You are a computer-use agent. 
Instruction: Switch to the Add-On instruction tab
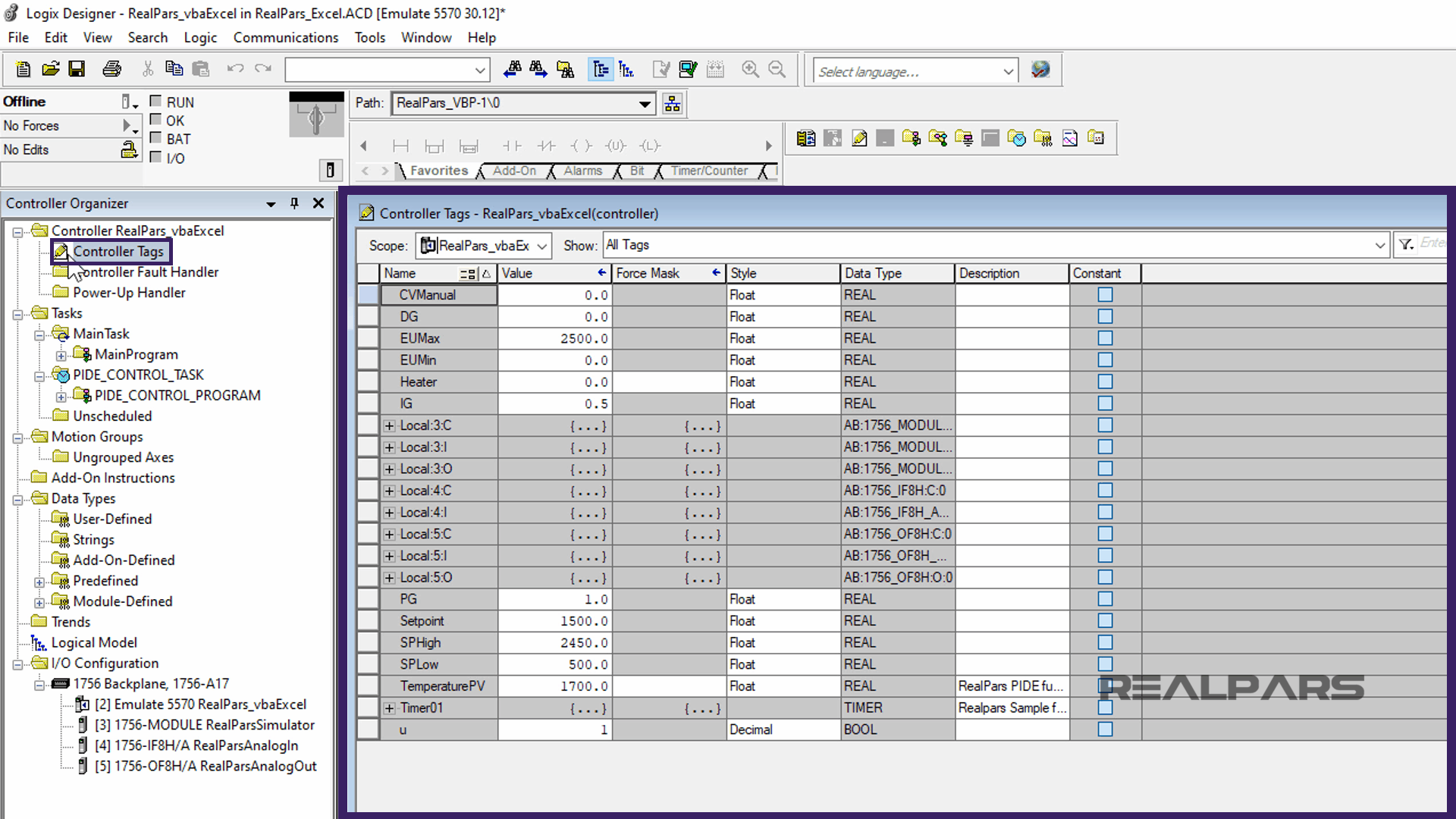pos(514,171)
